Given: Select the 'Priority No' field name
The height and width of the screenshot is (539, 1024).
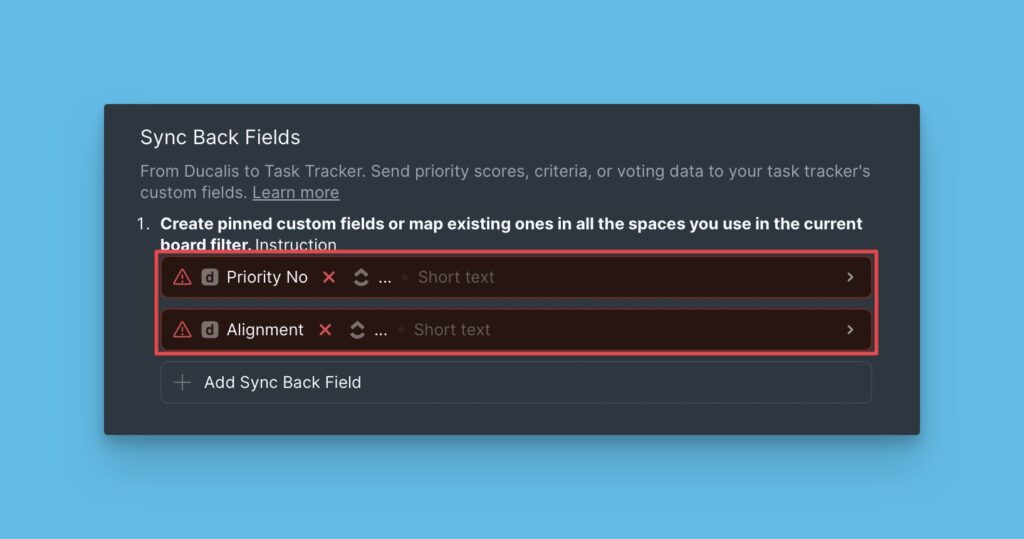Looking at the screenshot, I should pyautogui.click(x=267, y=277).
